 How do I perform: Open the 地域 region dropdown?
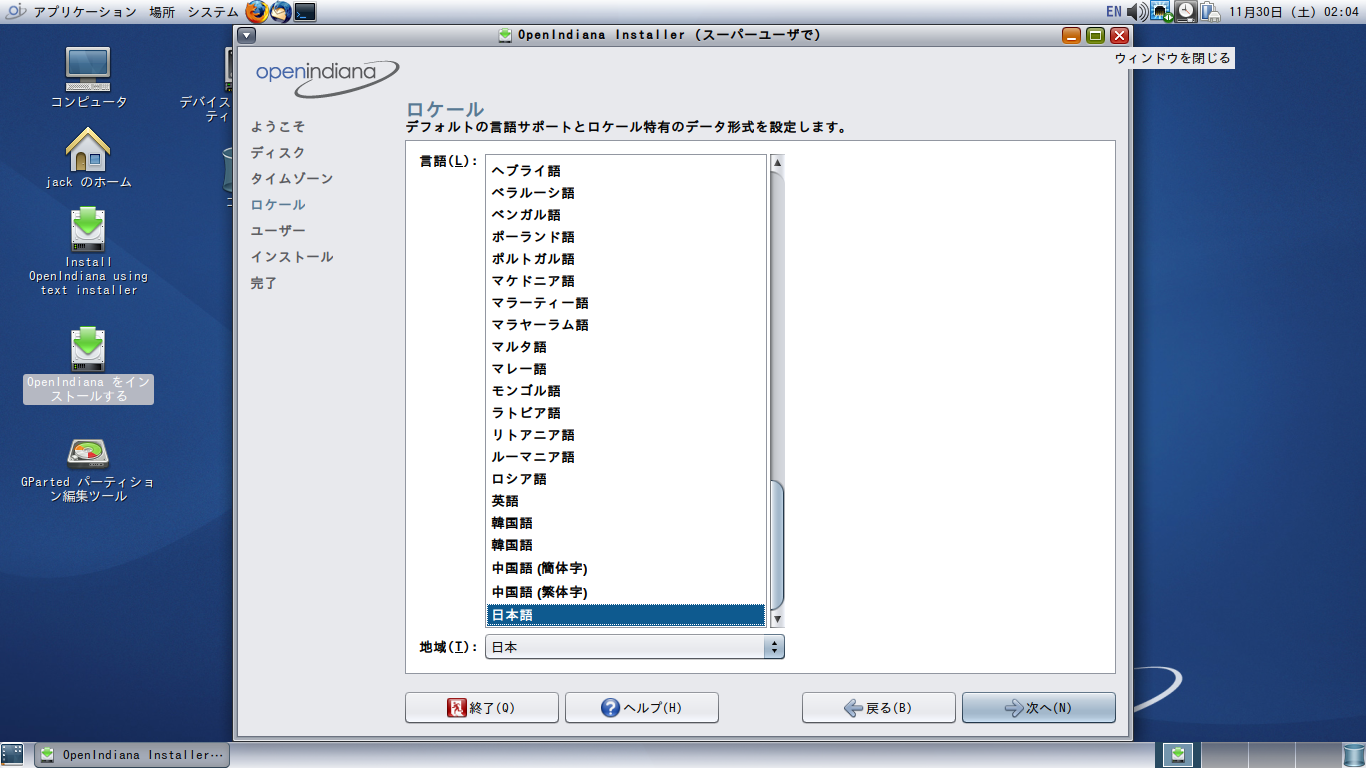pos(635,647)
